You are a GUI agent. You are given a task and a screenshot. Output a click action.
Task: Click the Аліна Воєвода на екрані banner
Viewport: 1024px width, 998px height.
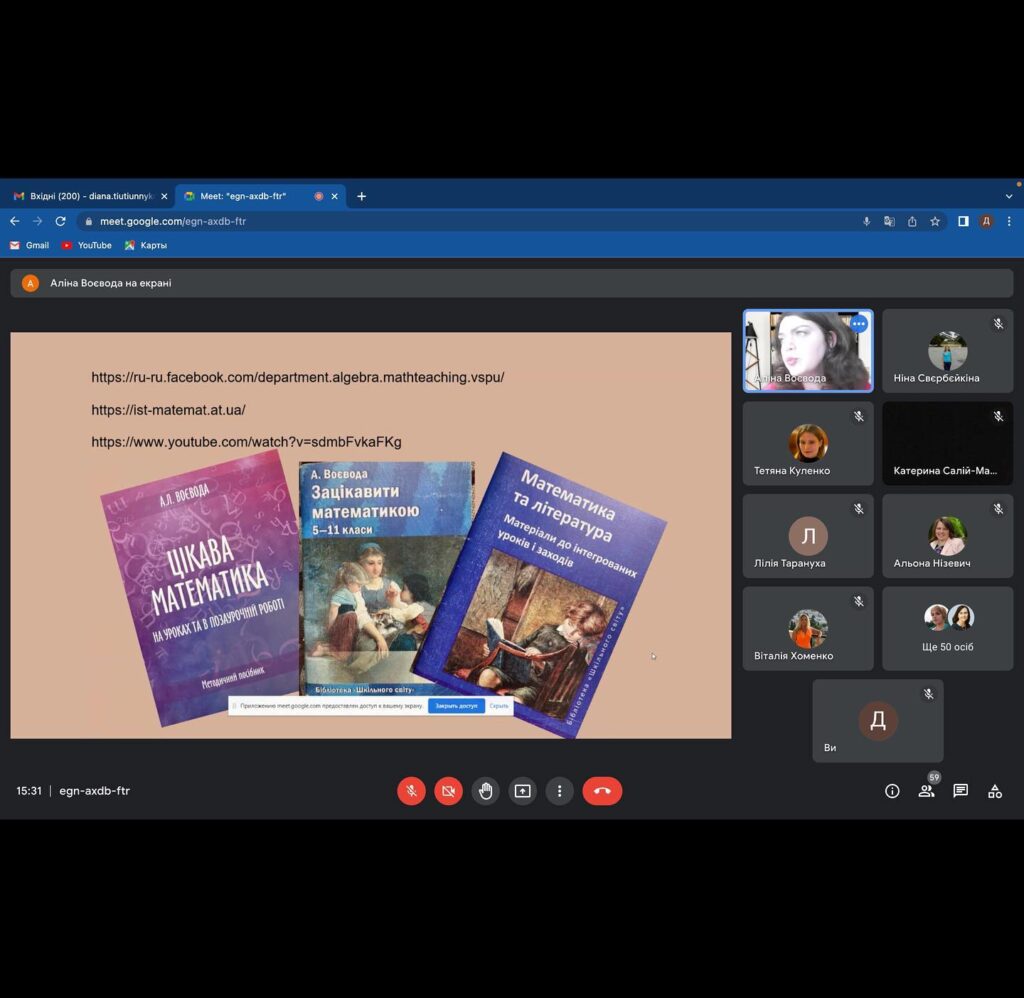511,283
